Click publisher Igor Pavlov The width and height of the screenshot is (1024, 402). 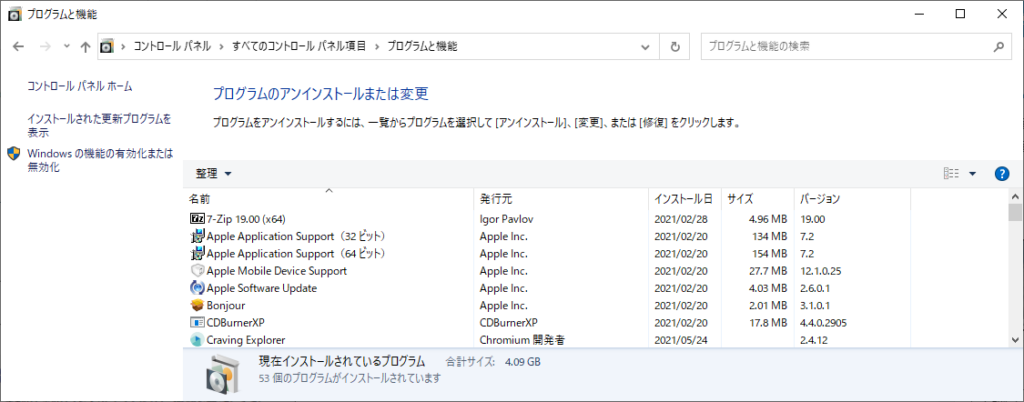505,219
